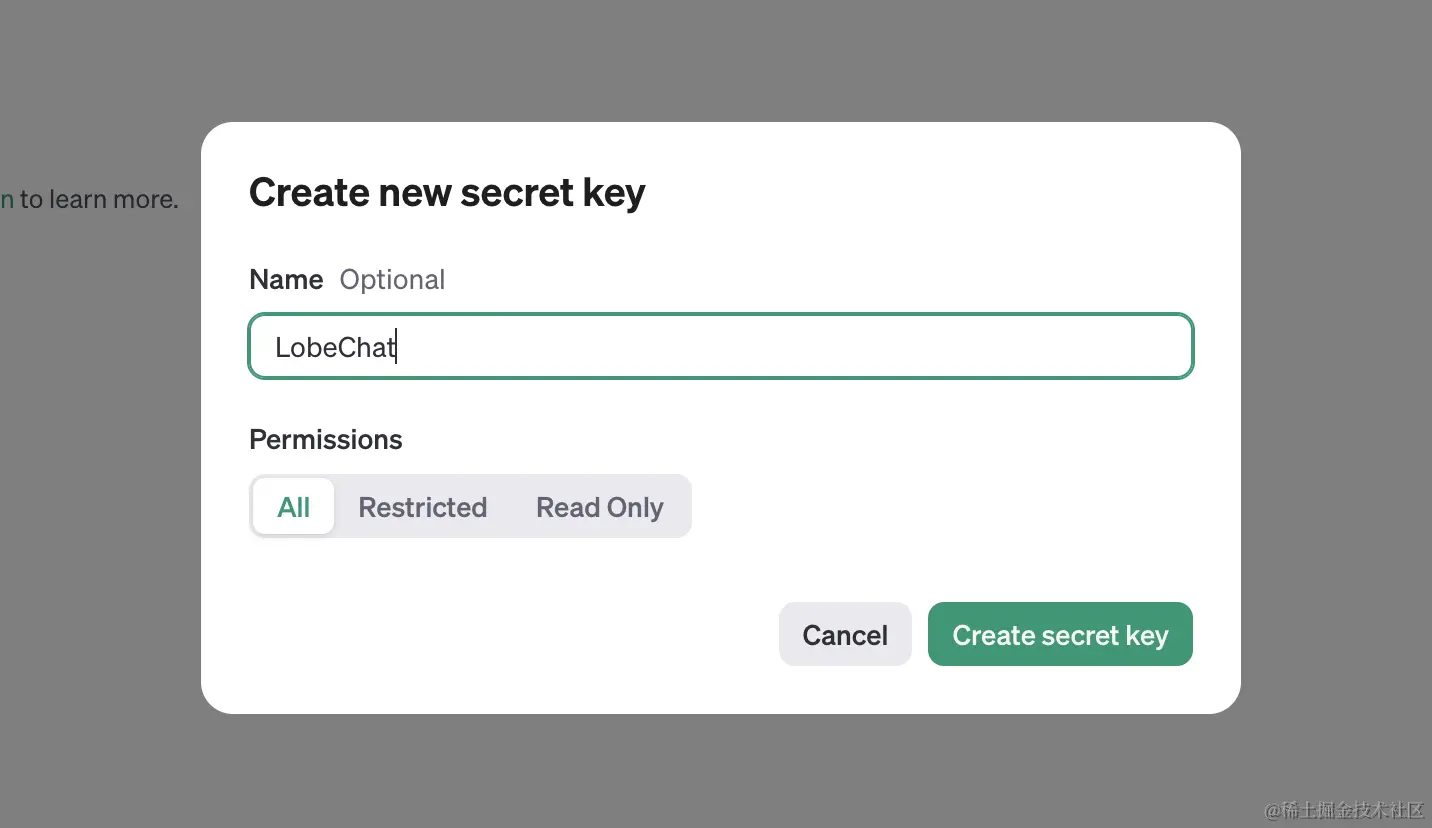Screen dimensions: 1432x828
Task: Click the "Create new secret key" heading
Action: (446, 192)
